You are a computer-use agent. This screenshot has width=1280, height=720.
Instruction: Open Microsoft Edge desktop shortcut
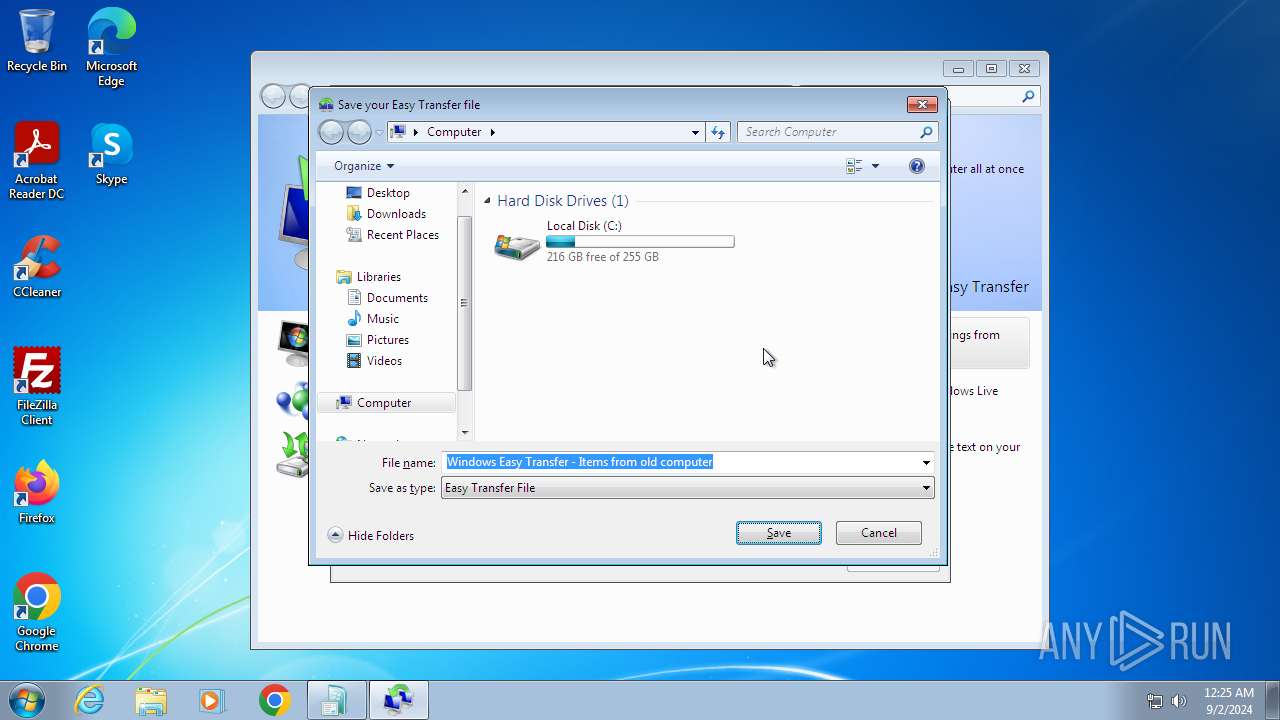[111, 48]
